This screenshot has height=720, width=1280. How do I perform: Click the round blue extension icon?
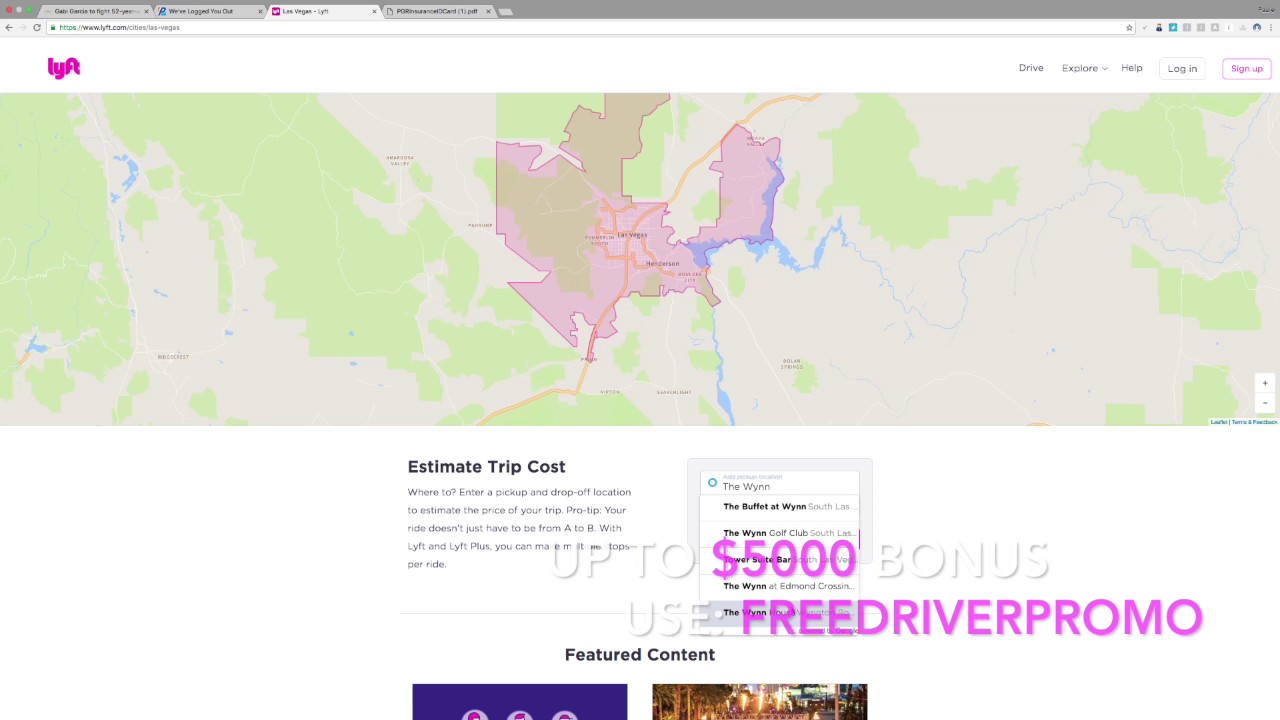tap(1257, 27)
